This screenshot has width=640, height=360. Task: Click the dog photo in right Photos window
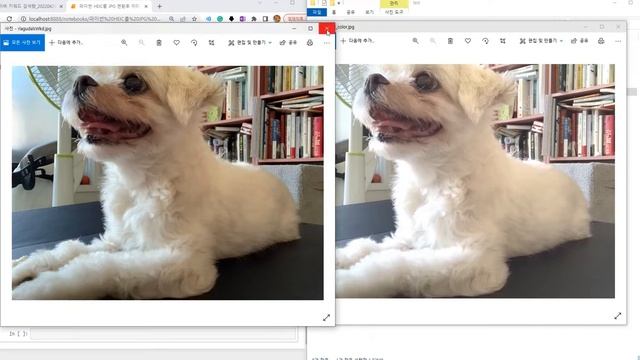point(475,181)
